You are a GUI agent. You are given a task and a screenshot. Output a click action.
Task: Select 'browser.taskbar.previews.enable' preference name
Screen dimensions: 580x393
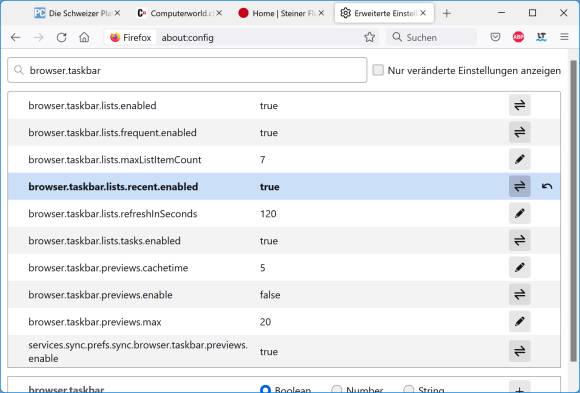pyautogui.click(x=100, y=295)
